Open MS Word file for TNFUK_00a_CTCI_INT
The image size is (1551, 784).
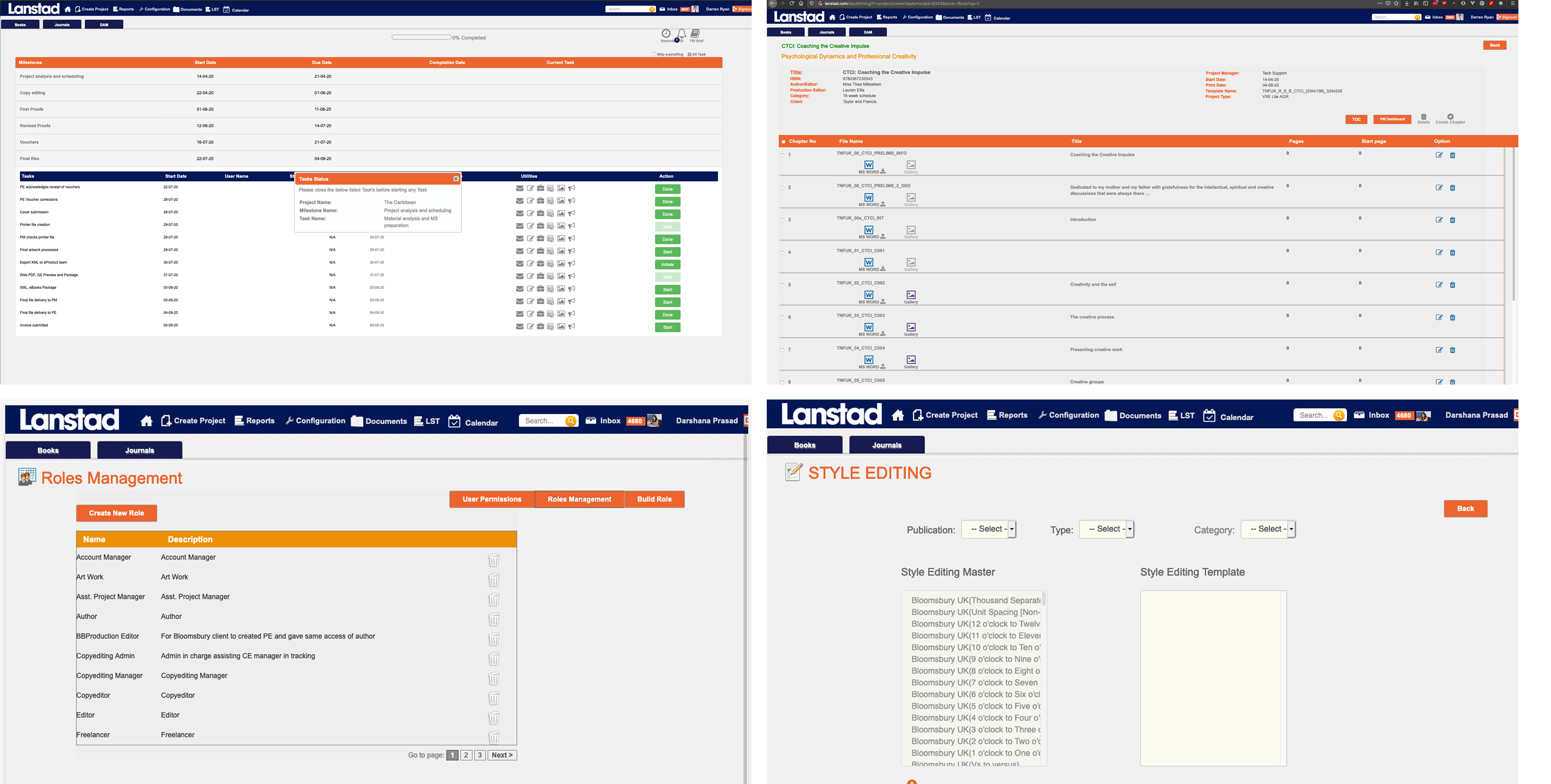click(x=869, y=230)
